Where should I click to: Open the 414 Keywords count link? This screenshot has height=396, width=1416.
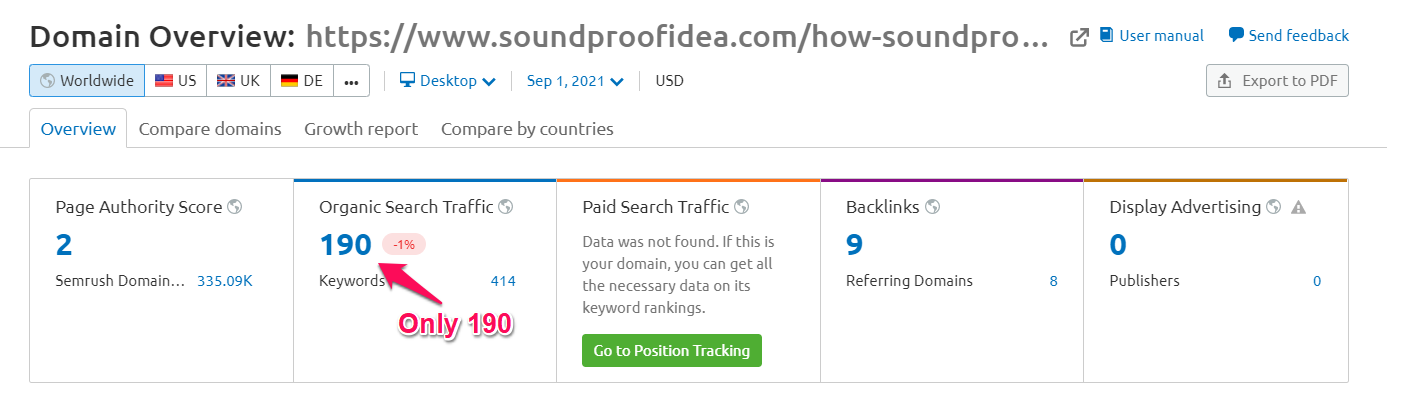503,281
